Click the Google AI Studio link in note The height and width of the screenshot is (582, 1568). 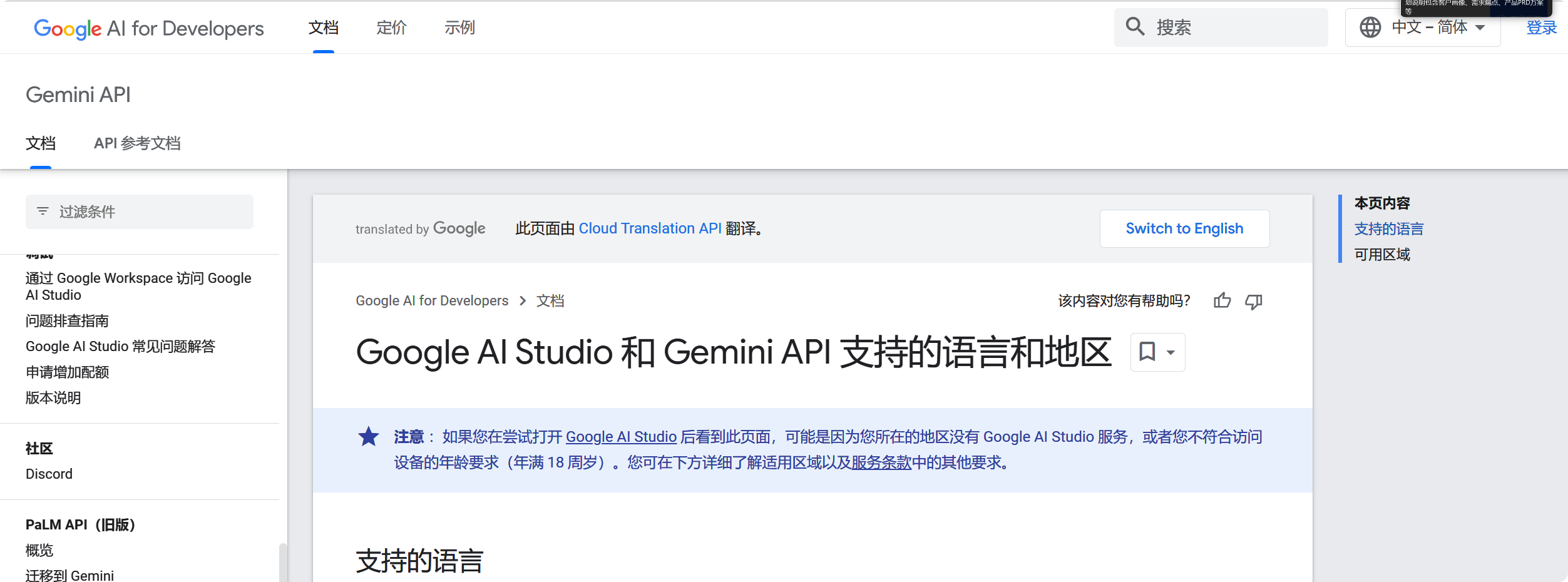(x=621, y=437)
